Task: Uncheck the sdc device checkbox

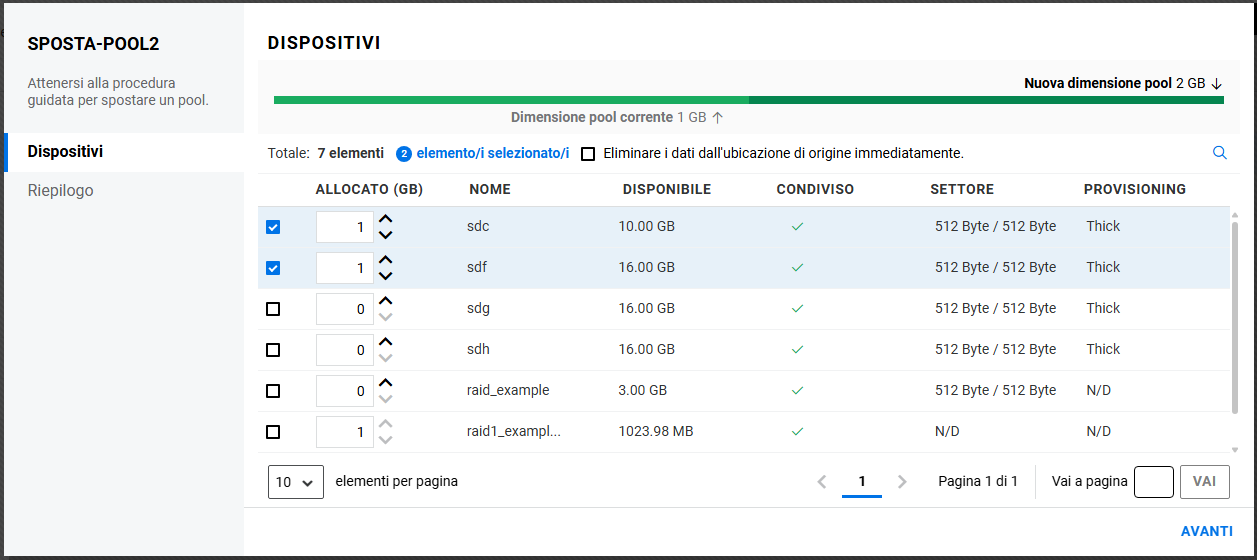Action: click(x=273, y=227)
